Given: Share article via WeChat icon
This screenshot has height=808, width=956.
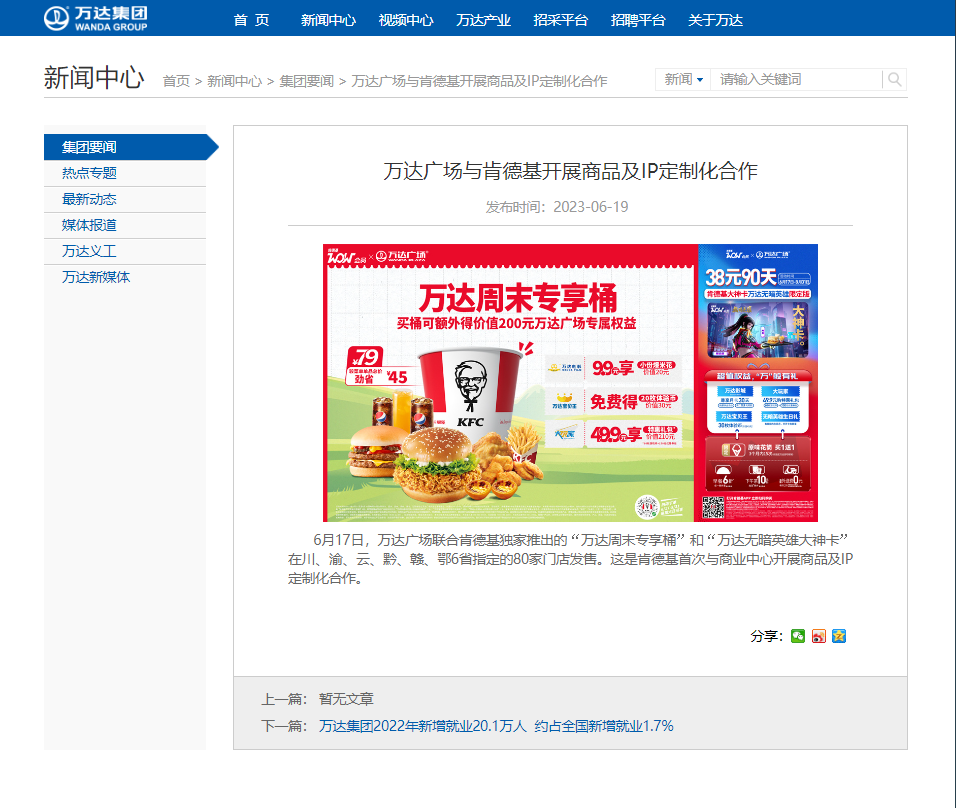Looking at the screenshot, I should 797,636.
